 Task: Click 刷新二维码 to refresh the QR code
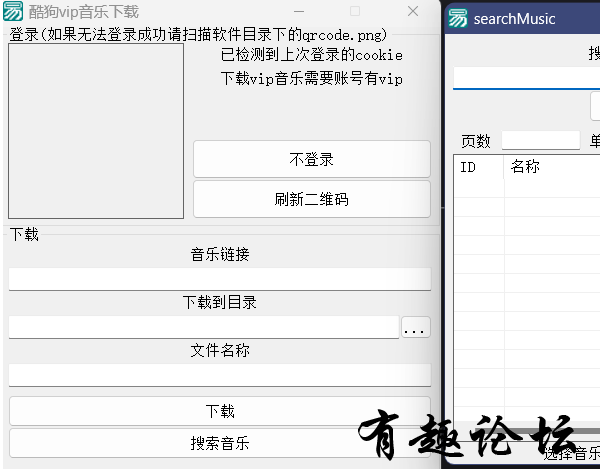coord(311,199)
